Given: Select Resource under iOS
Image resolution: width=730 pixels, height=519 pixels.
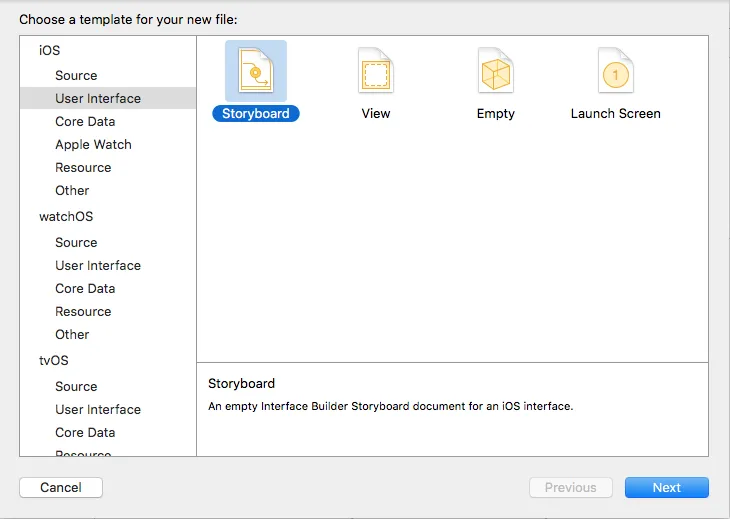Looking at the screenshot, I should [83, 167].
